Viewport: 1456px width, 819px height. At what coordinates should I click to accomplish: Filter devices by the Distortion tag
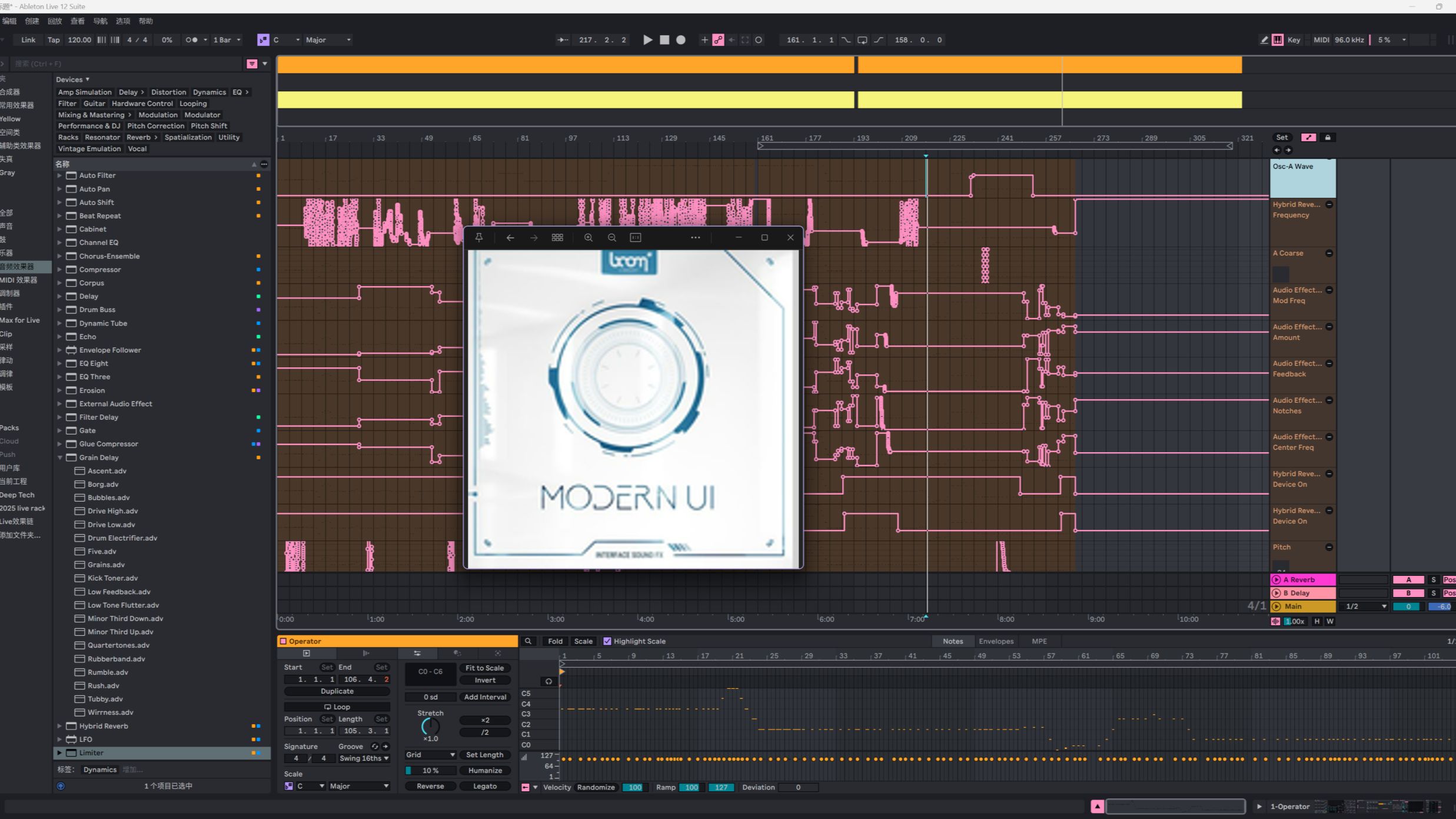pyautogui.click(x=168, y=92)
